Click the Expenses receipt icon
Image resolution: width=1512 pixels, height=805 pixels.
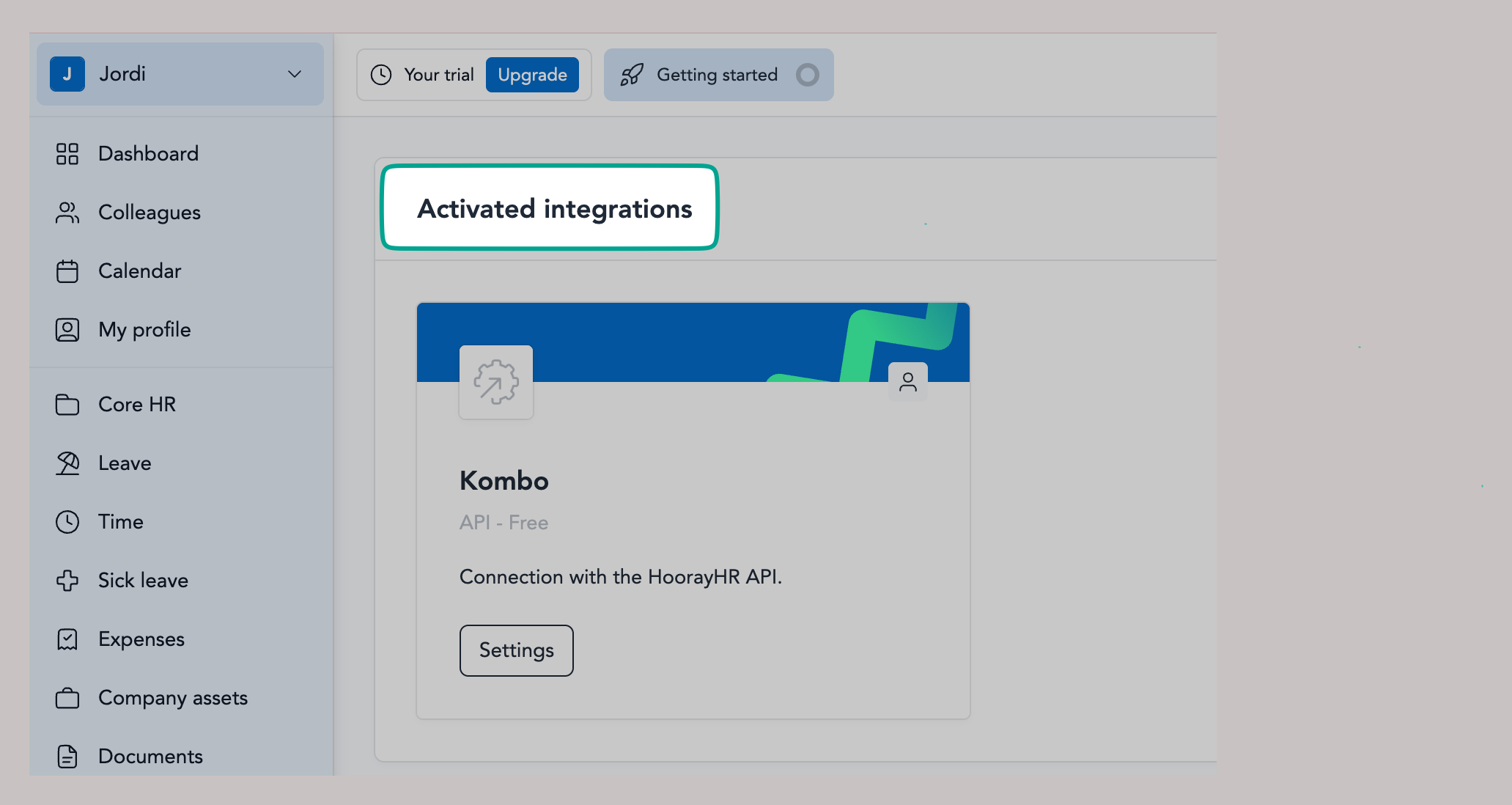pos(67,639)
